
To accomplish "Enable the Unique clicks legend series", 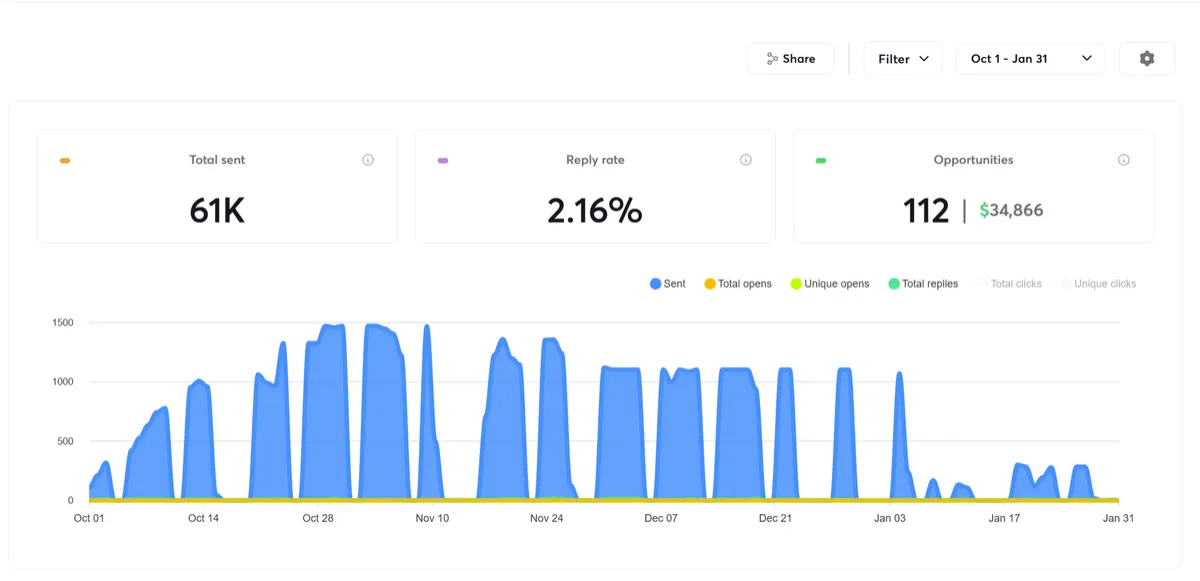I will (x=1098, y=284).
